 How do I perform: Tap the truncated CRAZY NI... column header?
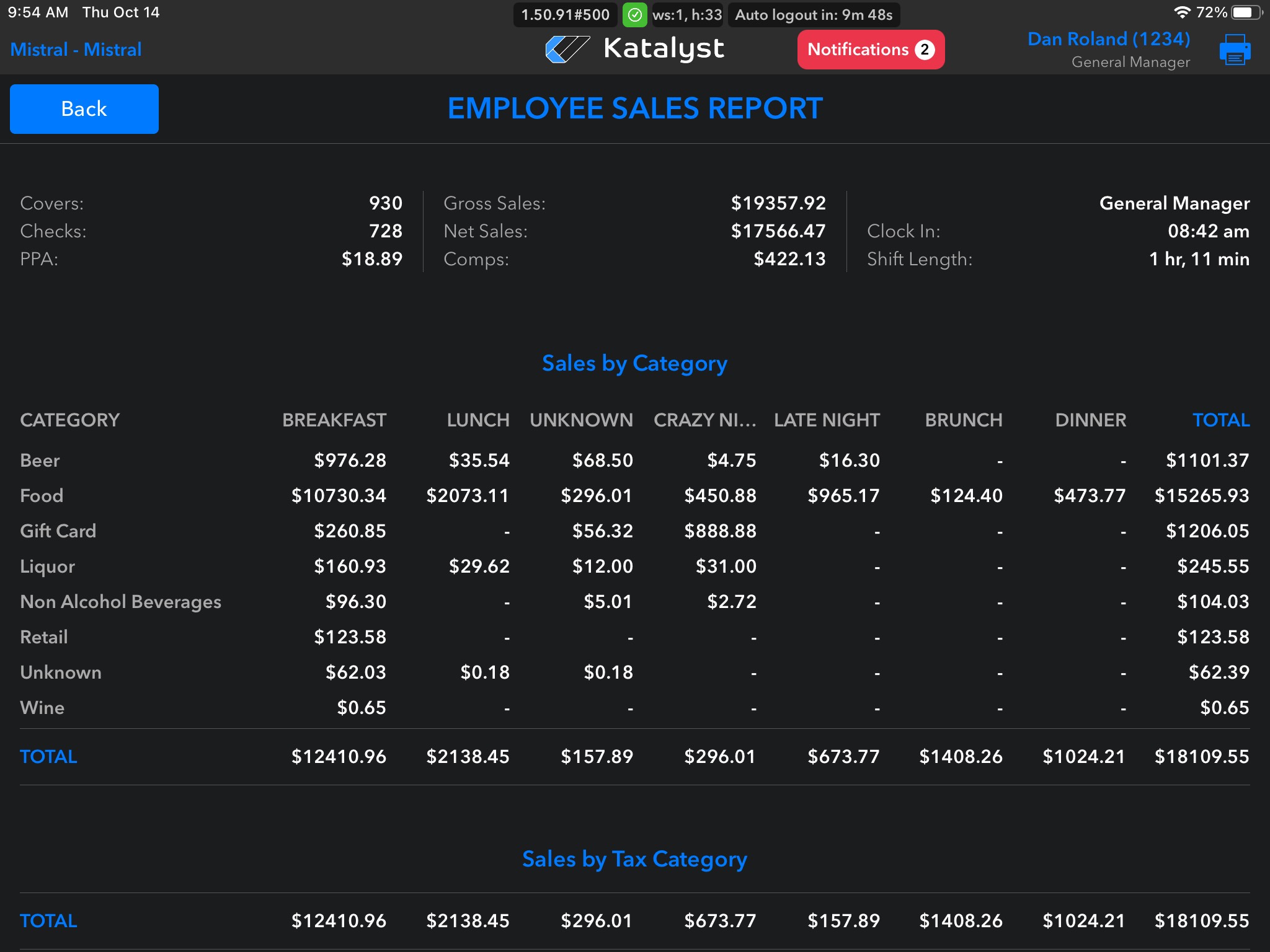click(704, 420)
